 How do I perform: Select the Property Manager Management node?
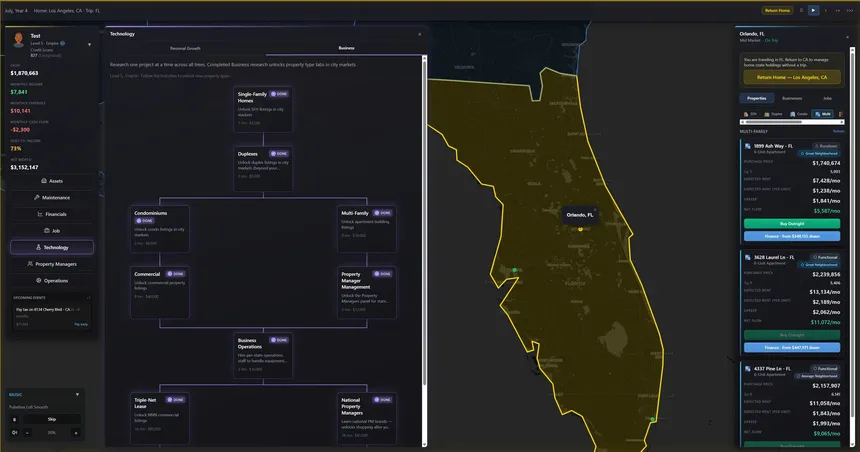point(366,292)
